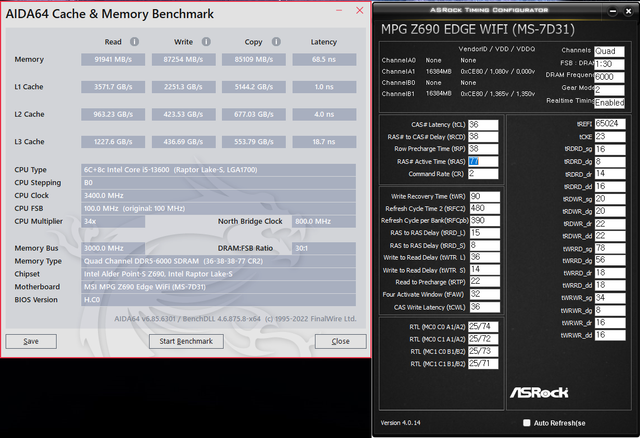Click the info icon next to Copy
Image resolution: width=640 pixels, height=438 pixels.
click(276, 42)
